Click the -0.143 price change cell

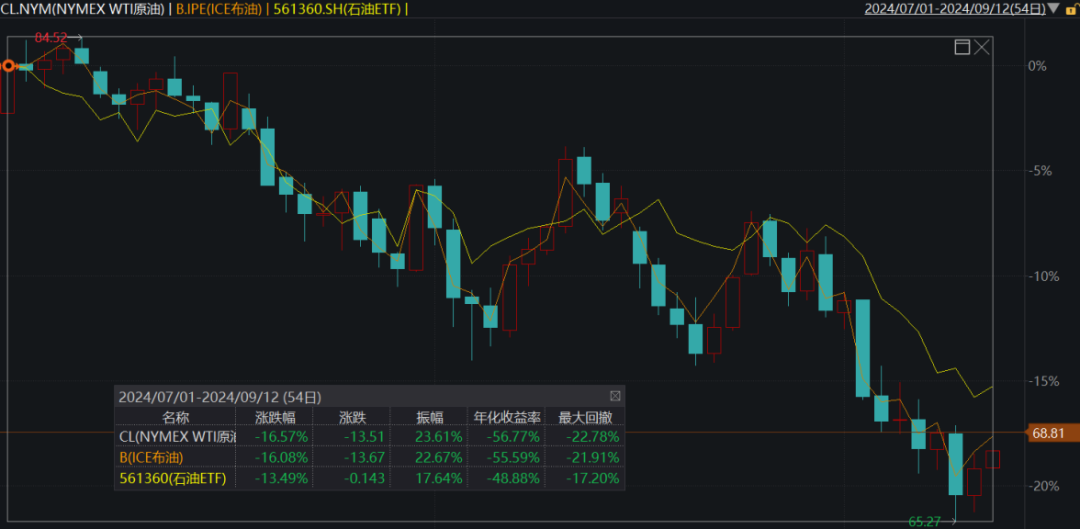tap(366, 478)
